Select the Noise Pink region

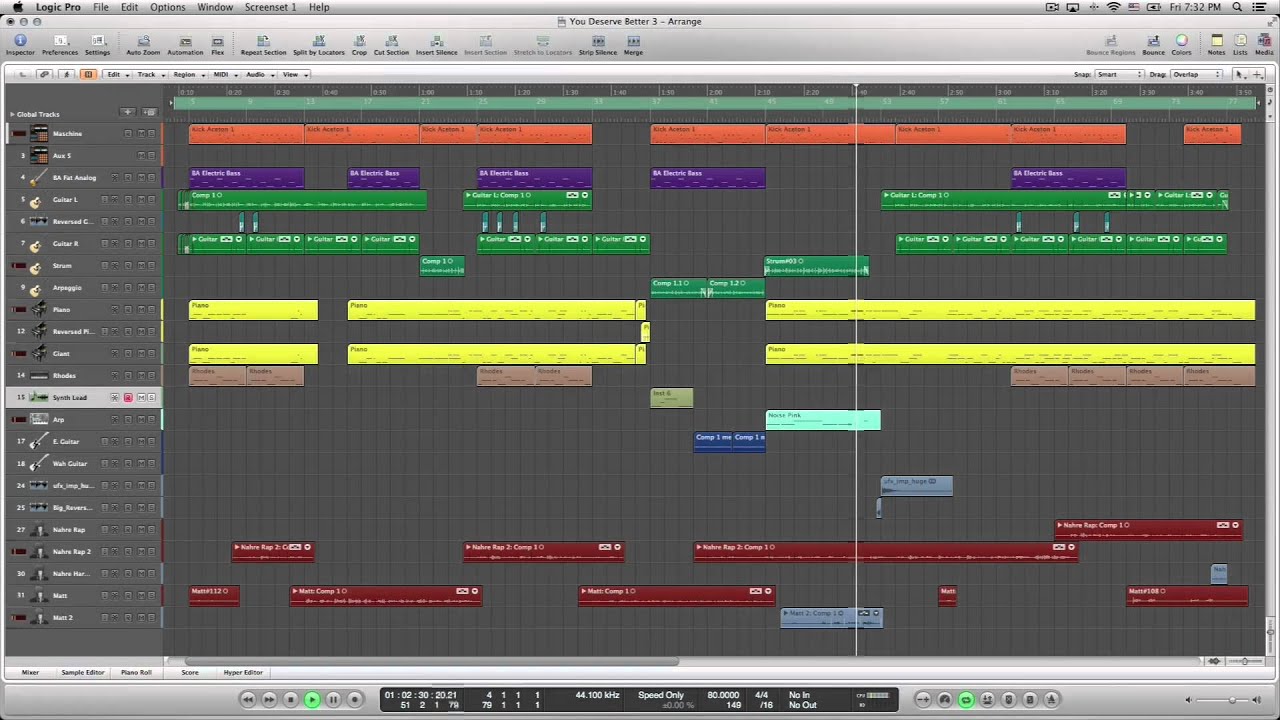coord(823,420)
